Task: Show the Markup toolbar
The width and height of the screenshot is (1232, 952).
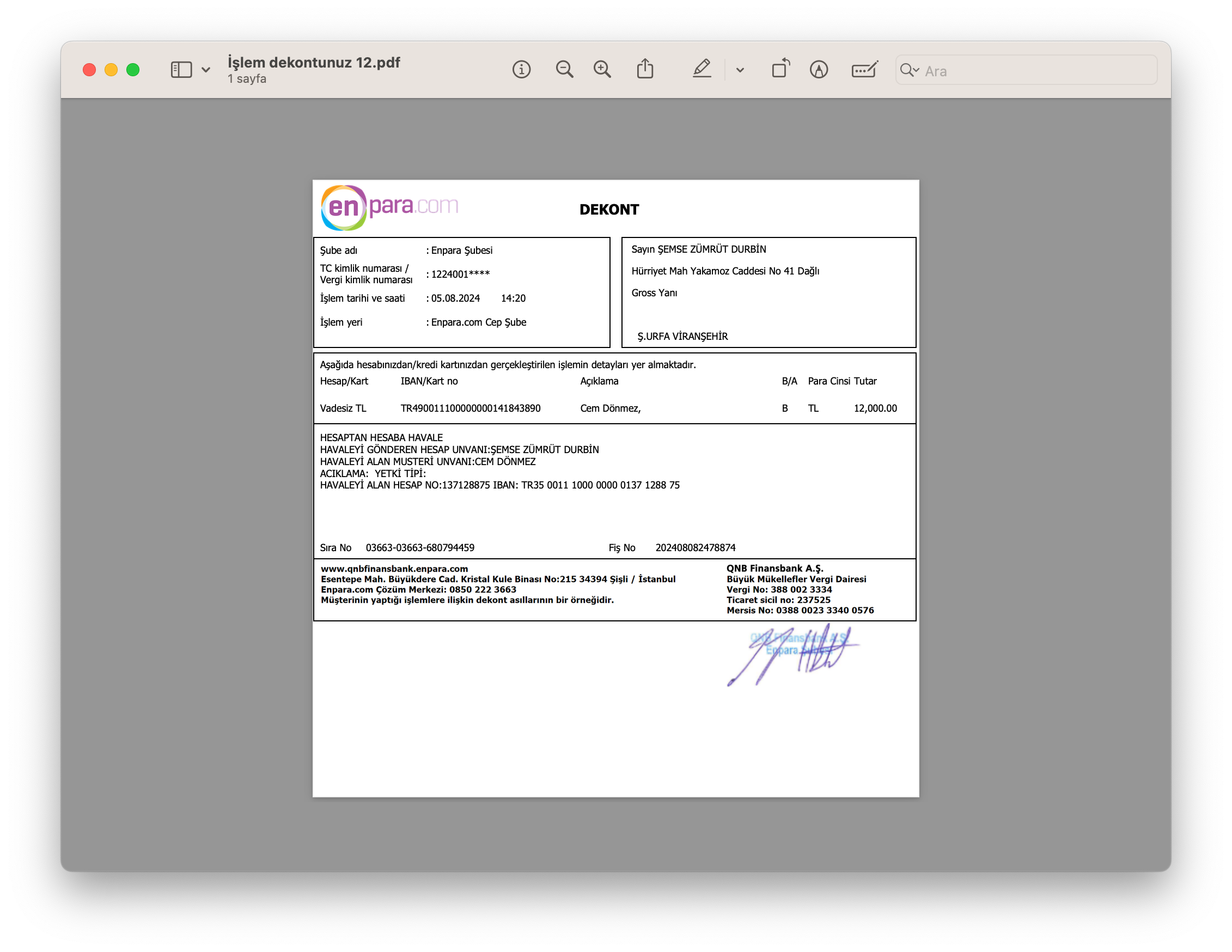Action: pos(819,70)
